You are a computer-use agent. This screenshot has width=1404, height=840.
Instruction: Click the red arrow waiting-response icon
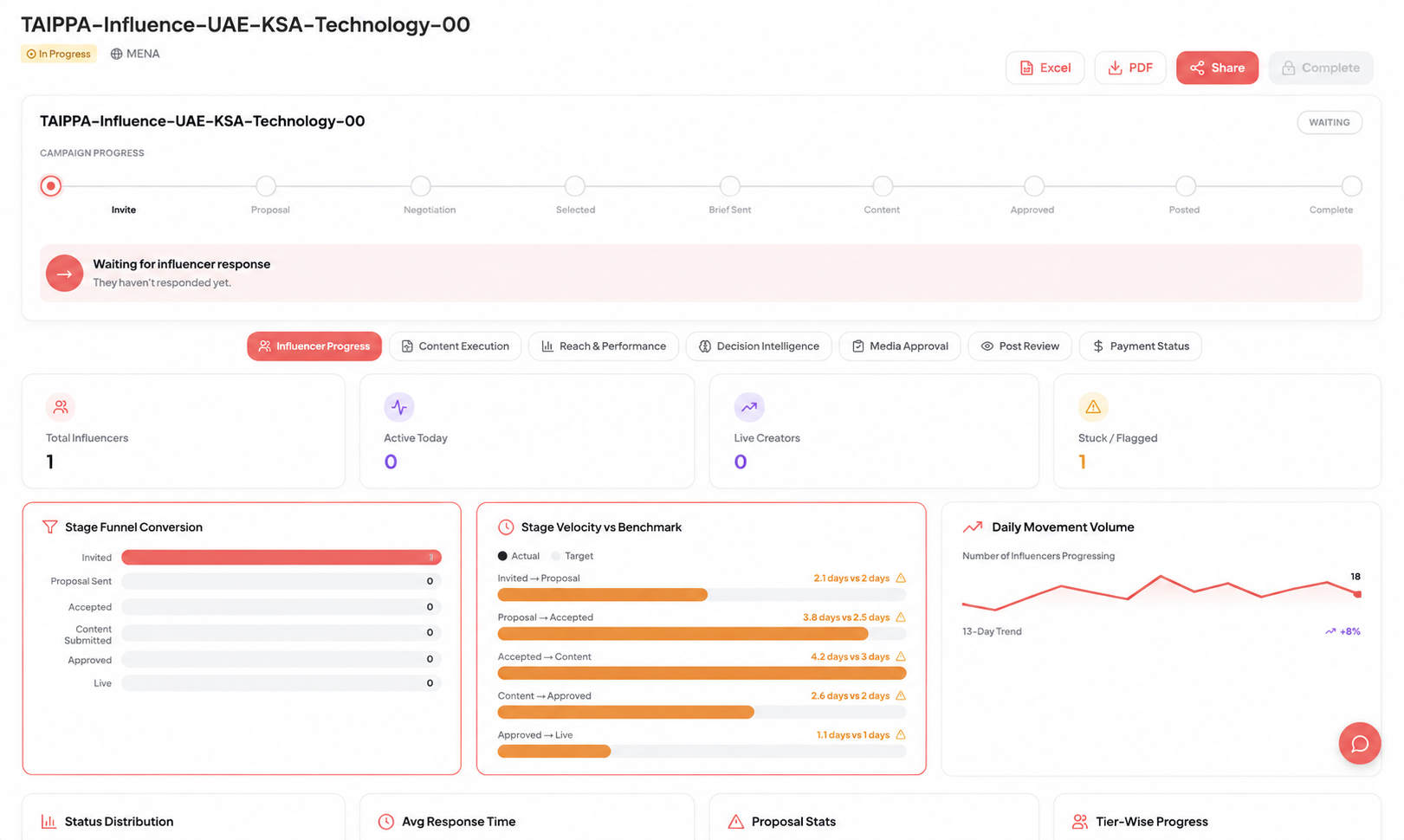pyautogui.click(x=64, y=274)
